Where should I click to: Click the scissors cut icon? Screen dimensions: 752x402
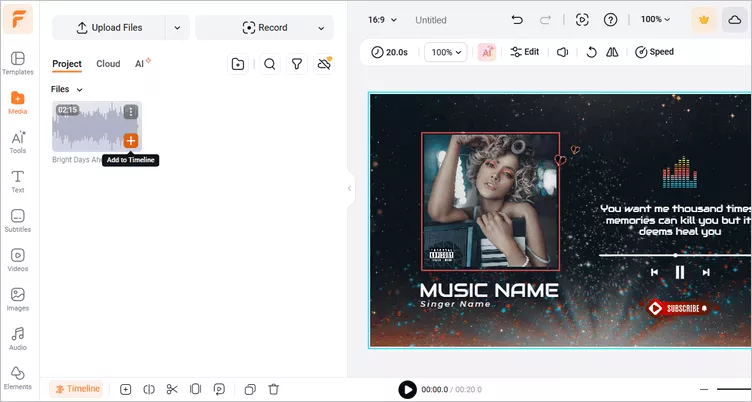point(172,390)
